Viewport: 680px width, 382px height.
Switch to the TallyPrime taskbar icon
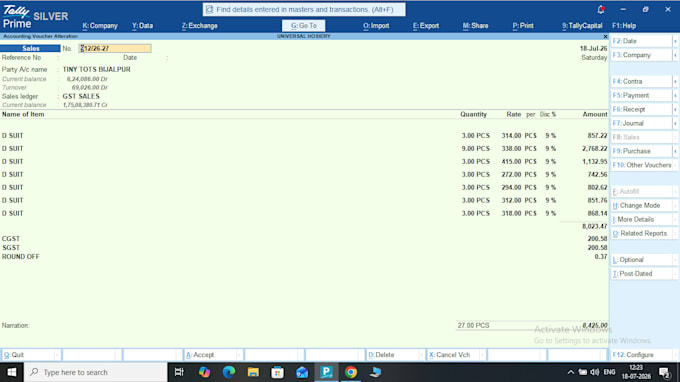[326, 372]
